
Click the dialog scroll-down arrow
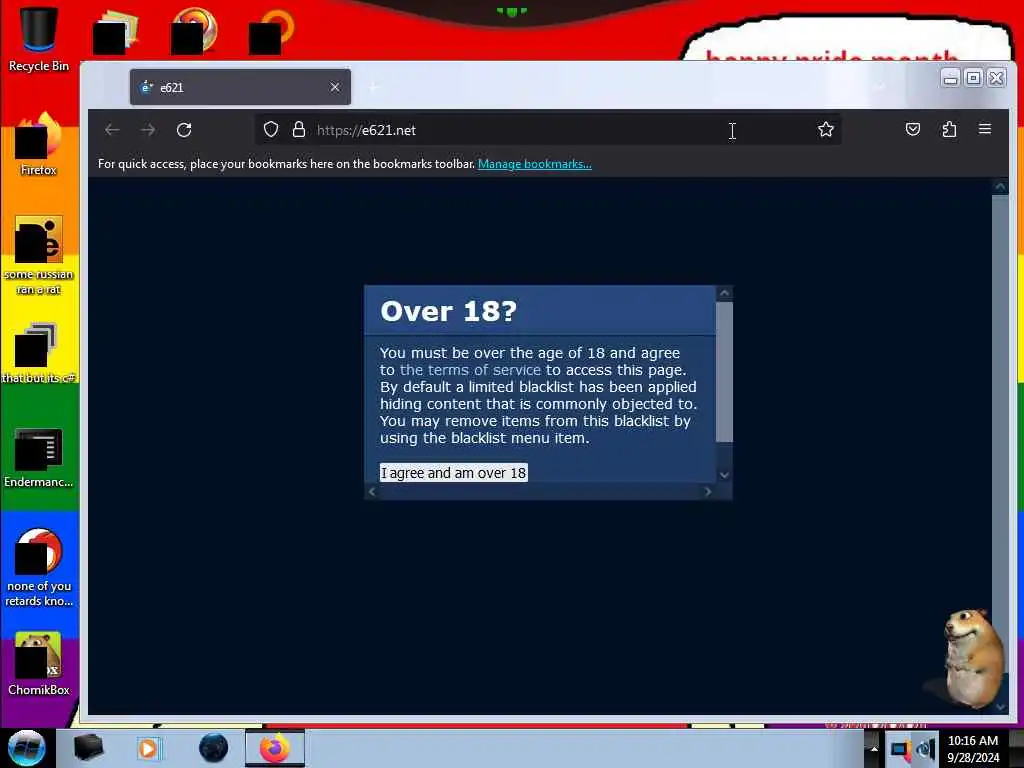[724, 475]
